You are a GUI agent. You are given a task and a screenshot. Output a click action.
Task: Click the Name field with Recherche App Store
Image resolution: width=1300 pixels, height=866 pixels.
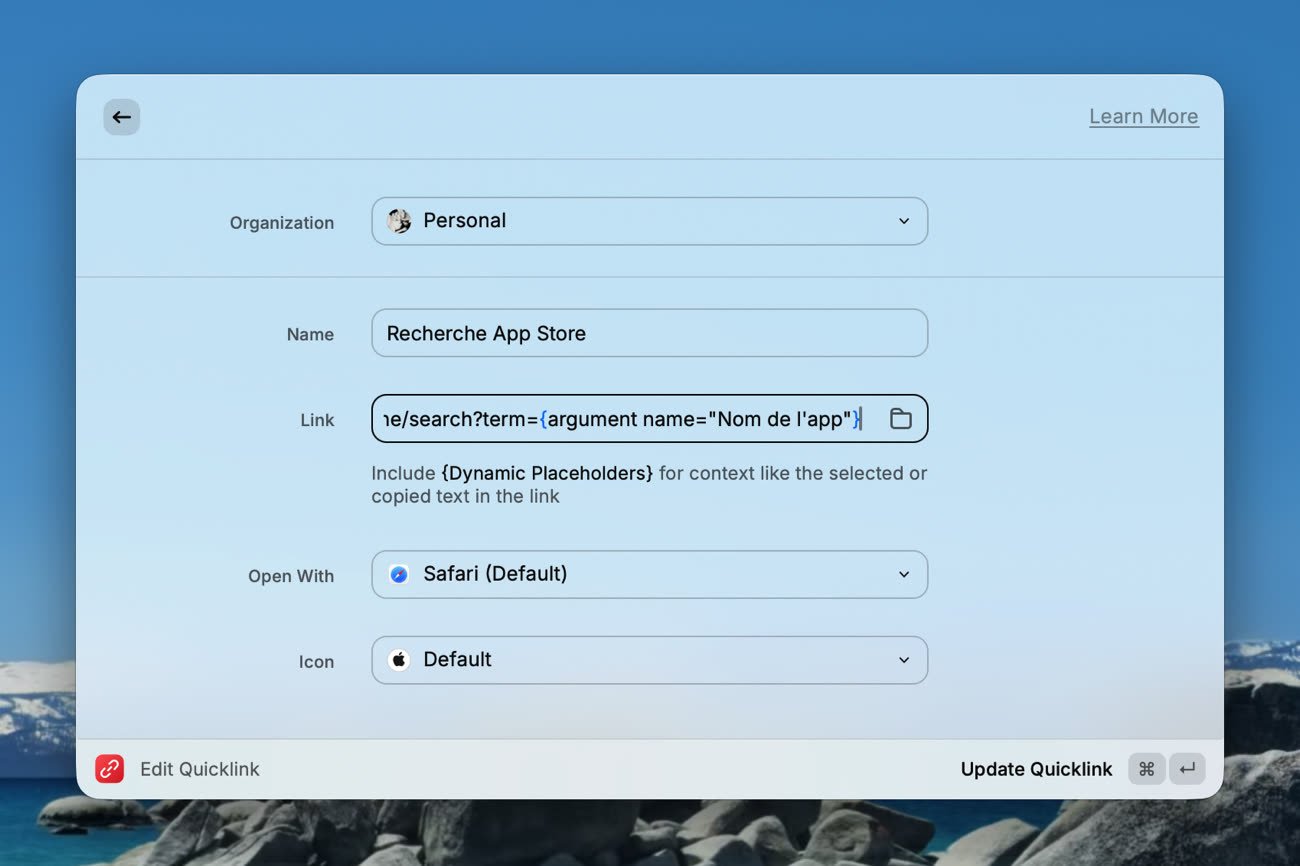[648, 333]
